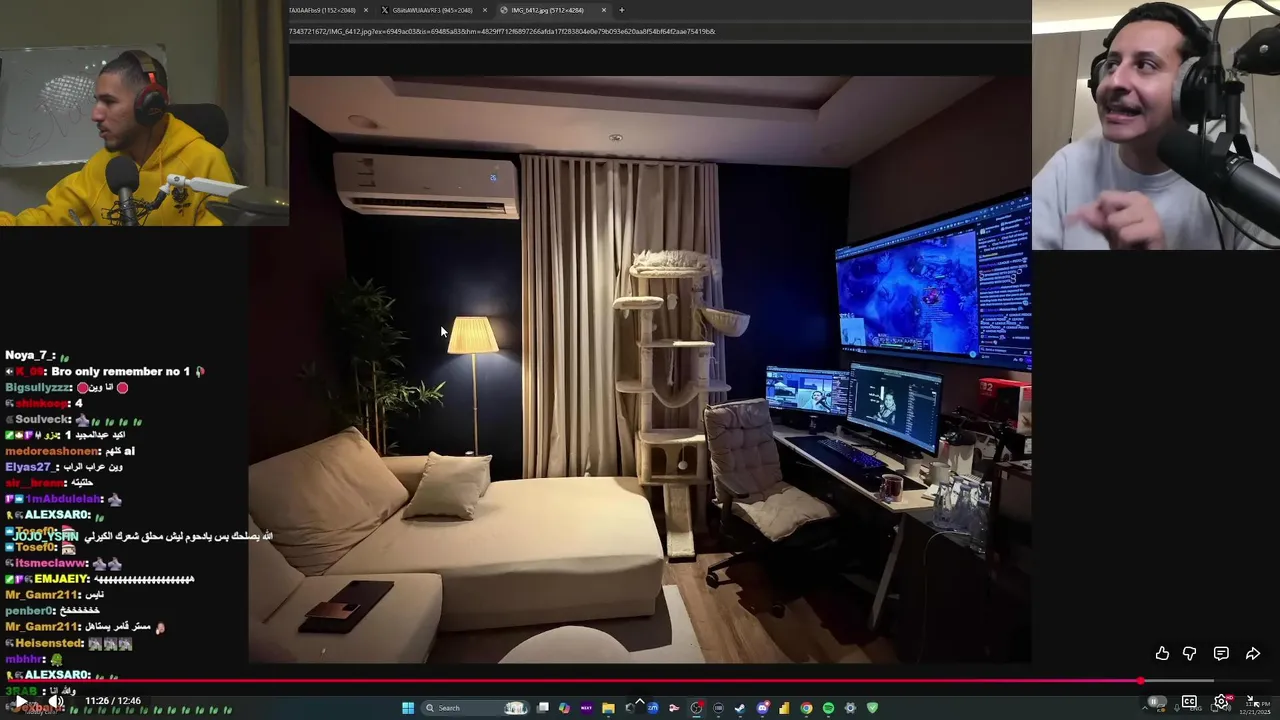Viewport: 1280px width, 720px height.
Task: Open the green shield taskbar app
Action: 872,708
